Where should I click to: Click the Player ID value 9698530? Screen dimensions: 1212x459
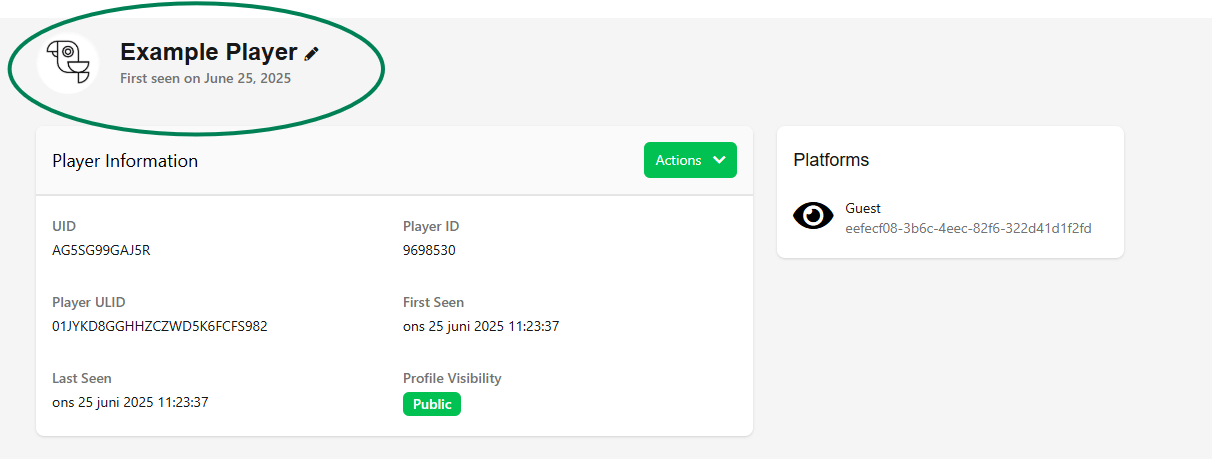point(429,250)
